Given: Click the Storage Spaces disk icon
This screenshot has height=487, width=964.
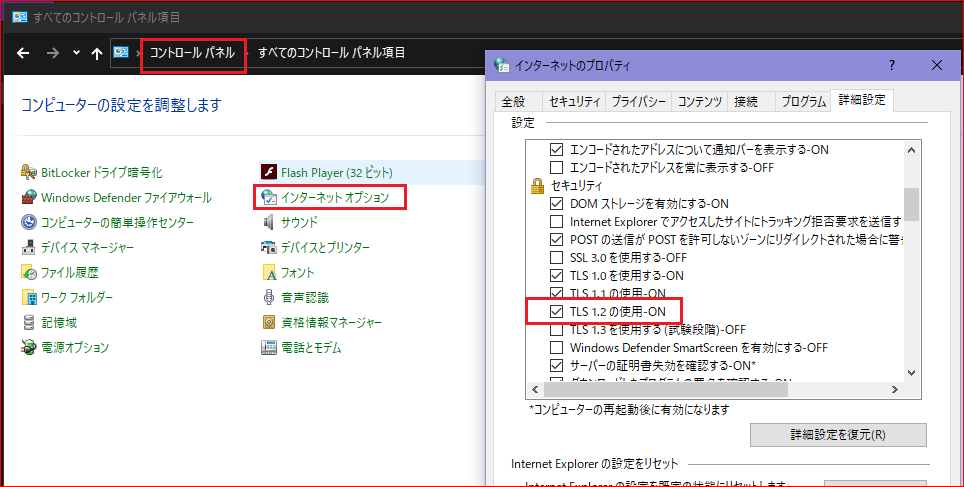Looking at the screenshot, I should (28, 322).
